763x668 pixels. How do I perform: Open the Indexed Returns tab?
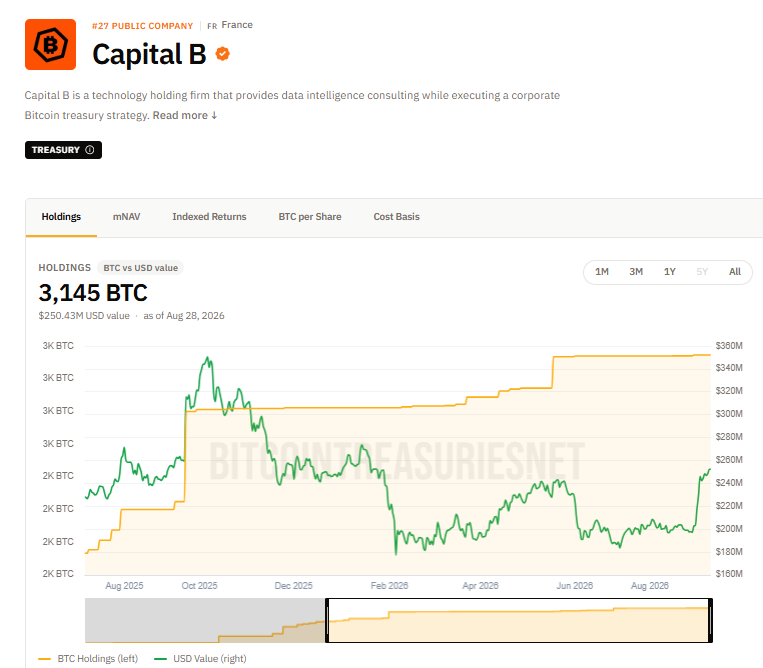click(209, 217)
